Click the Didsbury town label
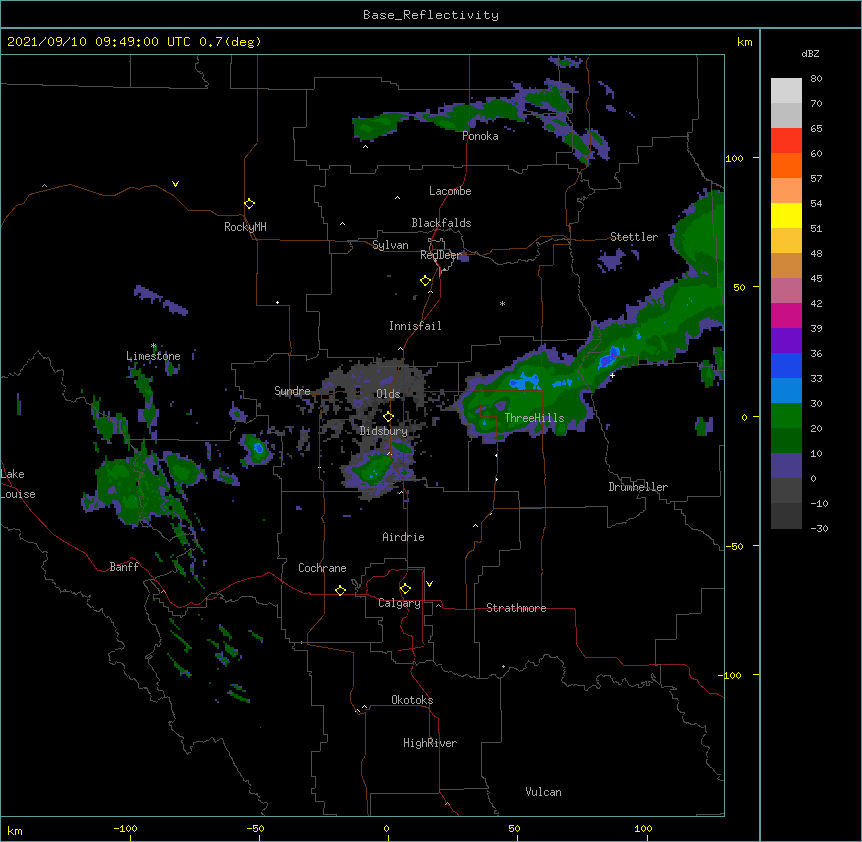The image size is (862, 842). [384, 431]
